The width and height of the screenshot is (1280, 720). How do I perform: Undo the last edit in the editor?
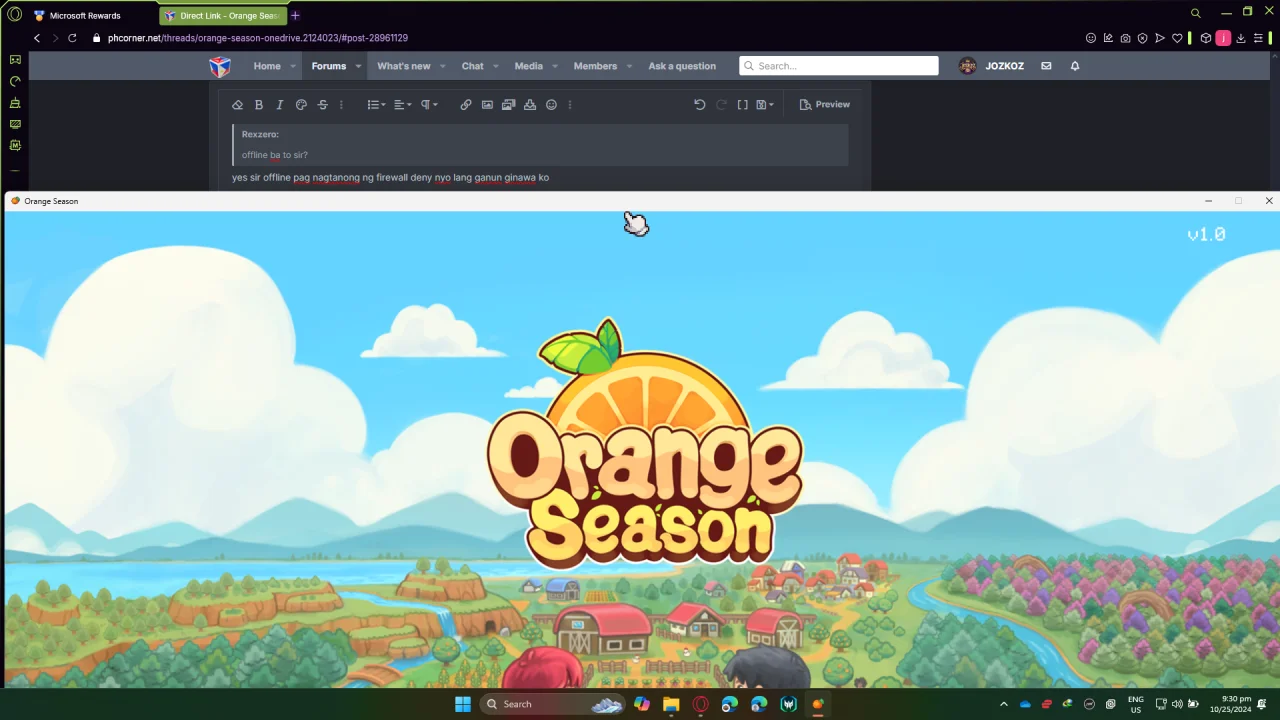coord(700,105)
